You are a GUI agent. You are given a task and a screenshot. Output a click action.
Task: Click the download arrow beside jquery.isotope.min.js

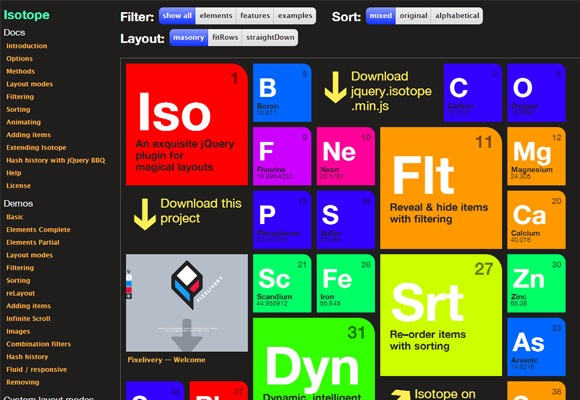[x=335, y=87]
